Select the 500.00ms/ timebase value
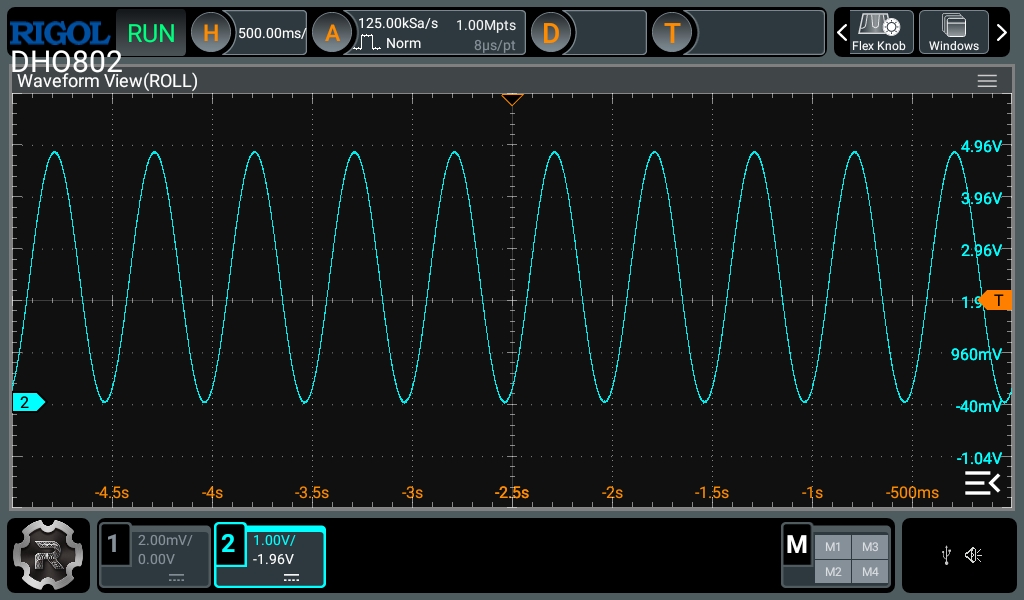 [x=272, y=33]
